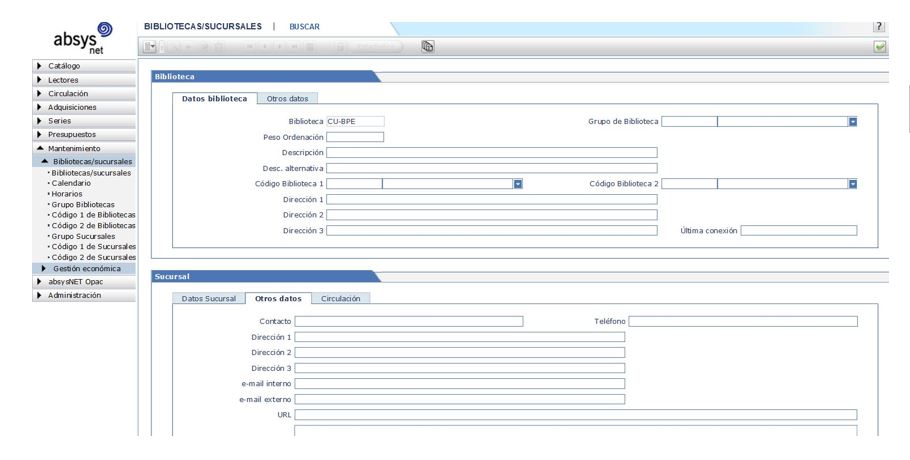Expand the Catálogo menu section

pyautogui.click(x=40, y=66)
